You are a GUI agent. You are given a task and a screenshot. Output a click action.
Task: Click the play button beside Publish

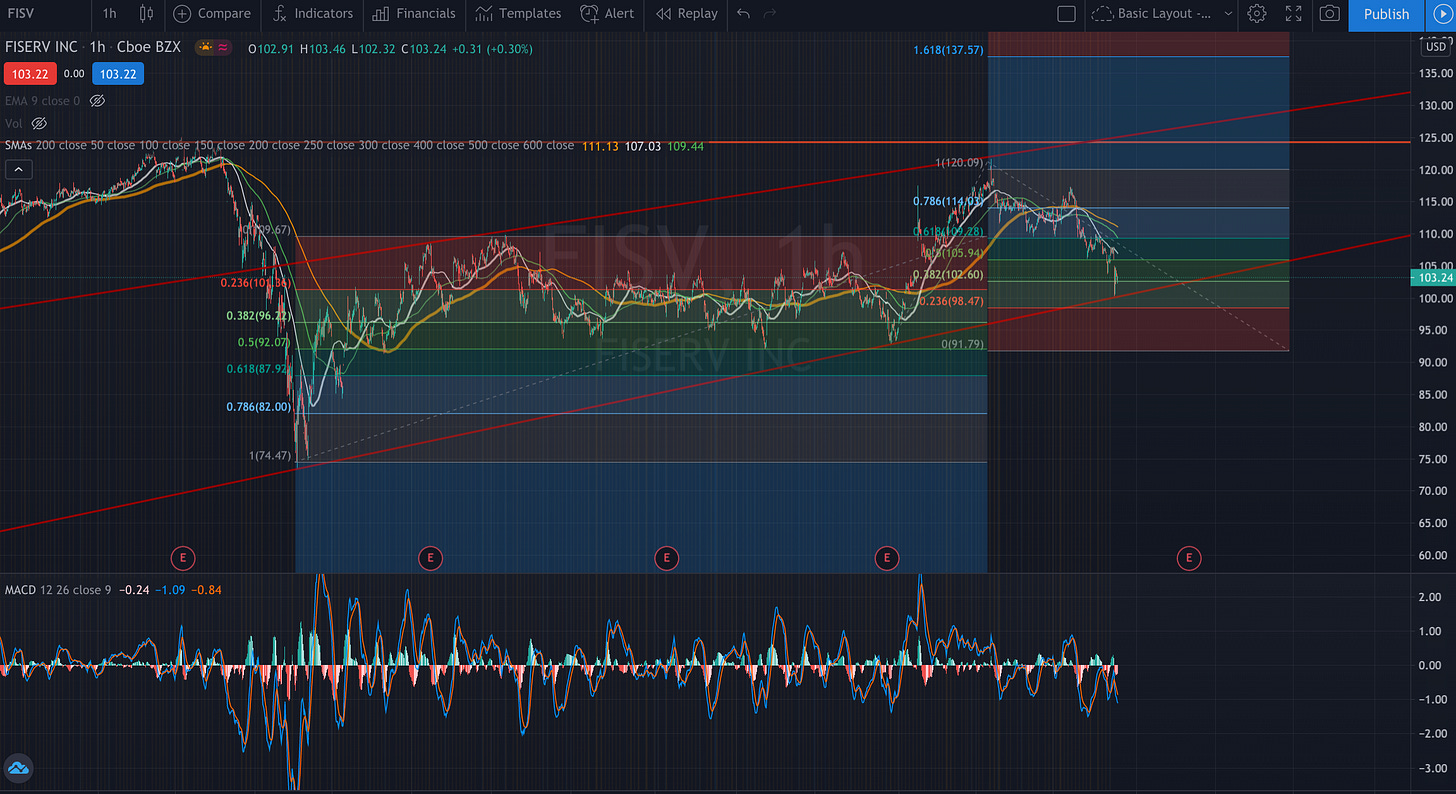1441,14
